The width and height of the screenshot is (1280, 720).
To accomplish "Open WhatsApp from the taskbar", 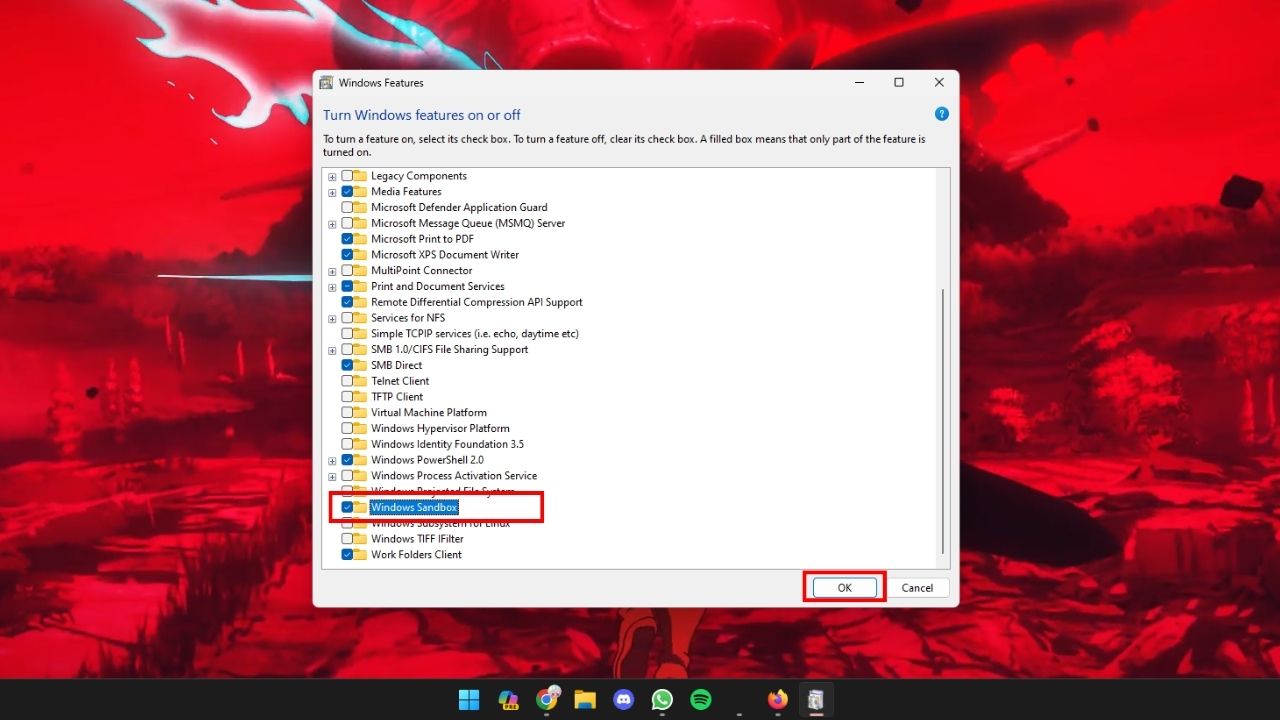I will [x=662, y=700].
